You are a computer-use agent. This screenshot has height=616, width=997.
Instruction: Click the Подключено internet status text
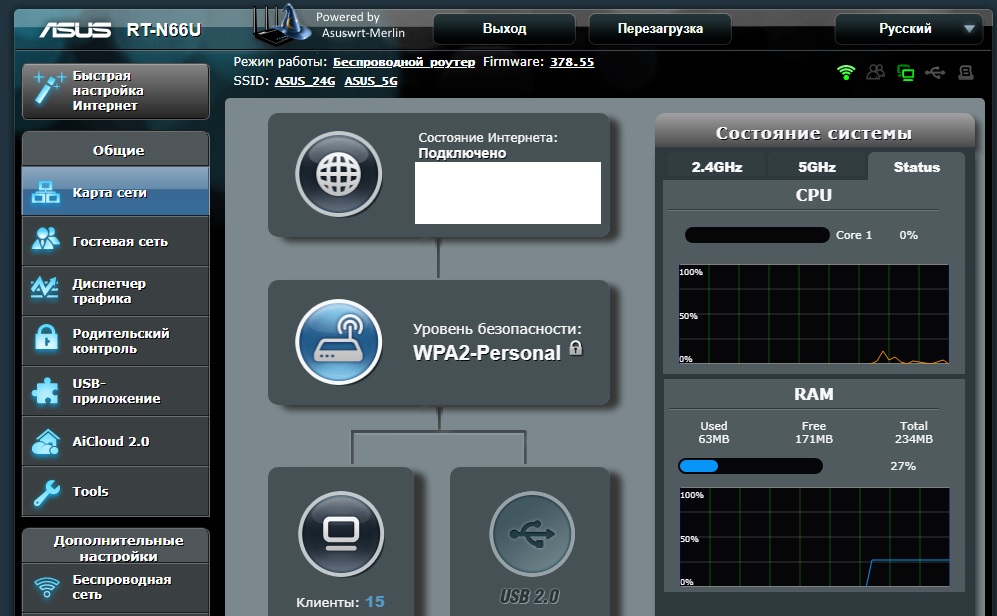(462, 153)
